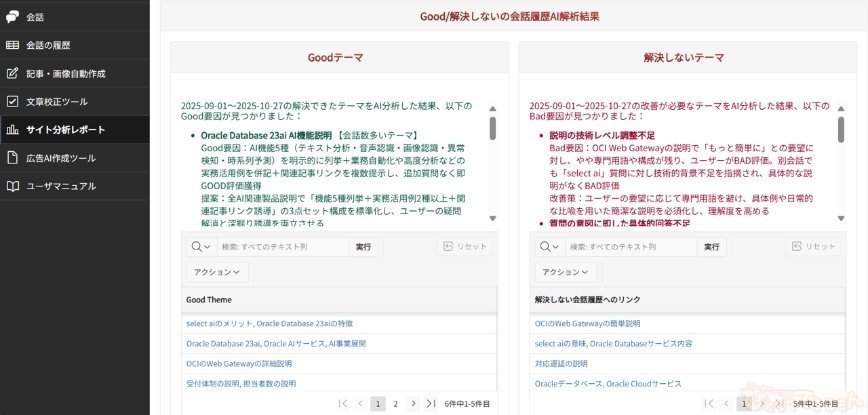Expand アクション menu in 解決しない panel

click(565, 271)
